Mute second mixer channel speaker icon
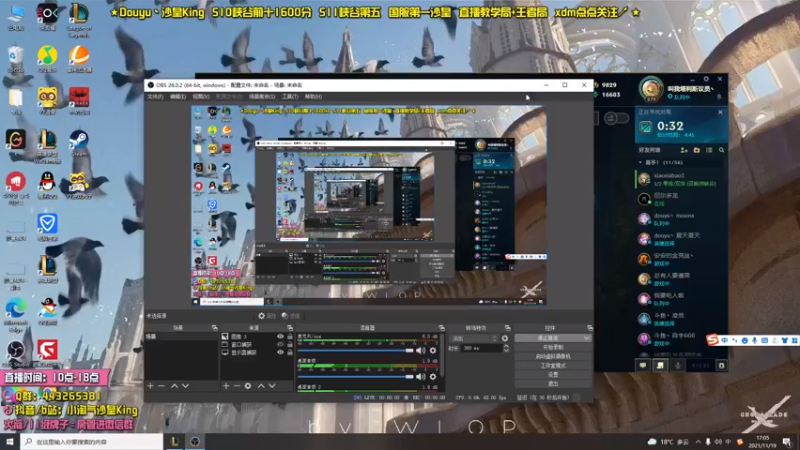The height and width of the screenshot is (450, 800). tap(420, 377)
